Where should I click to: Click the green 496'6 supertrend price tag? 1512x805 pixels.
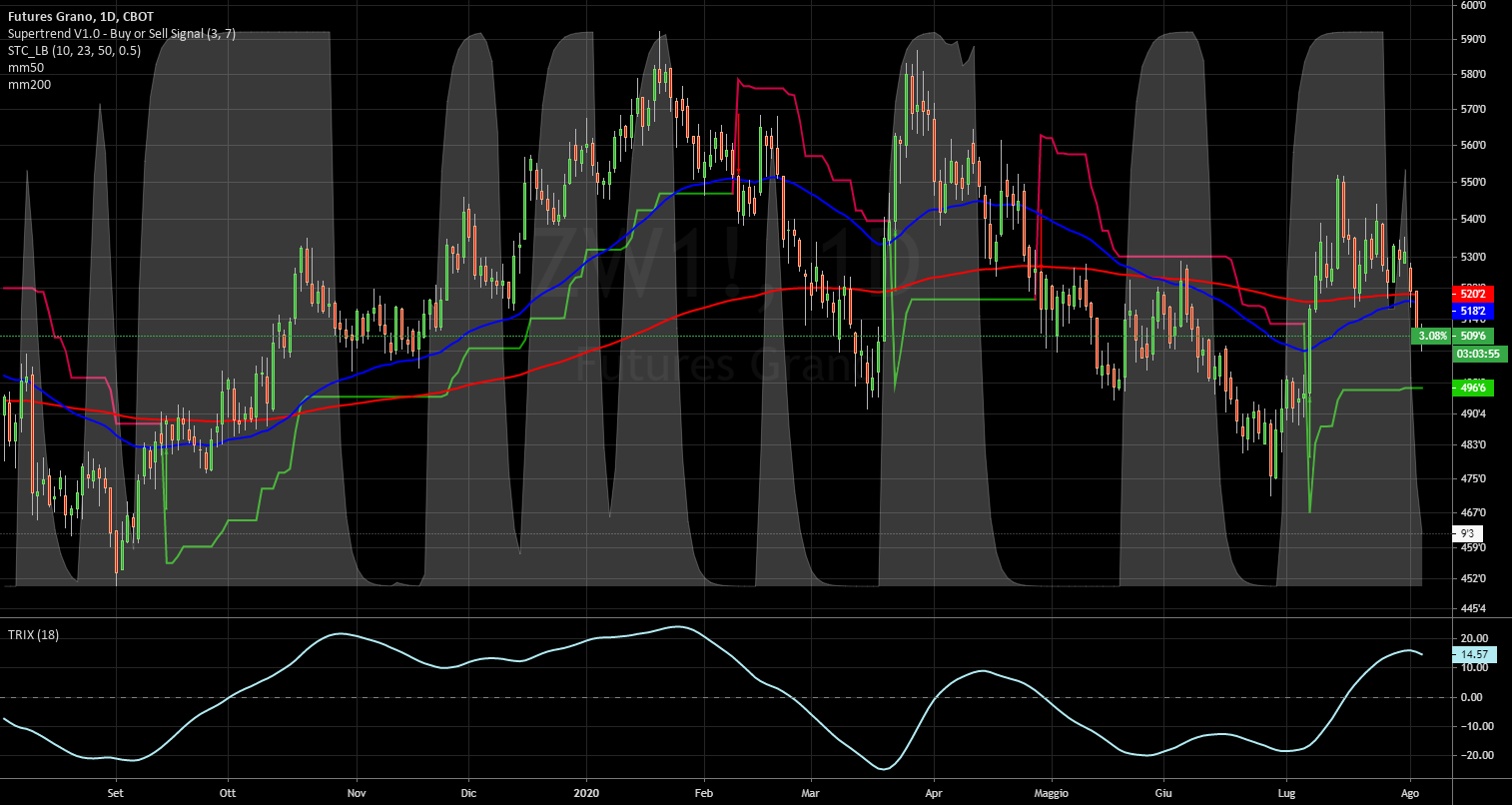pos(1473,388)
